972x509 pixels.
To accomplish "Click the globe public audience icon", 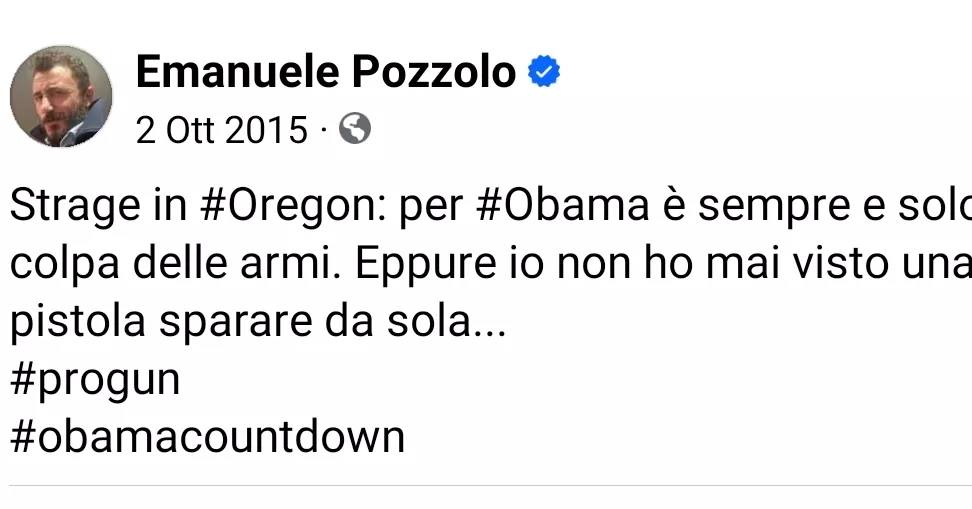I will [x=355, y=129].
